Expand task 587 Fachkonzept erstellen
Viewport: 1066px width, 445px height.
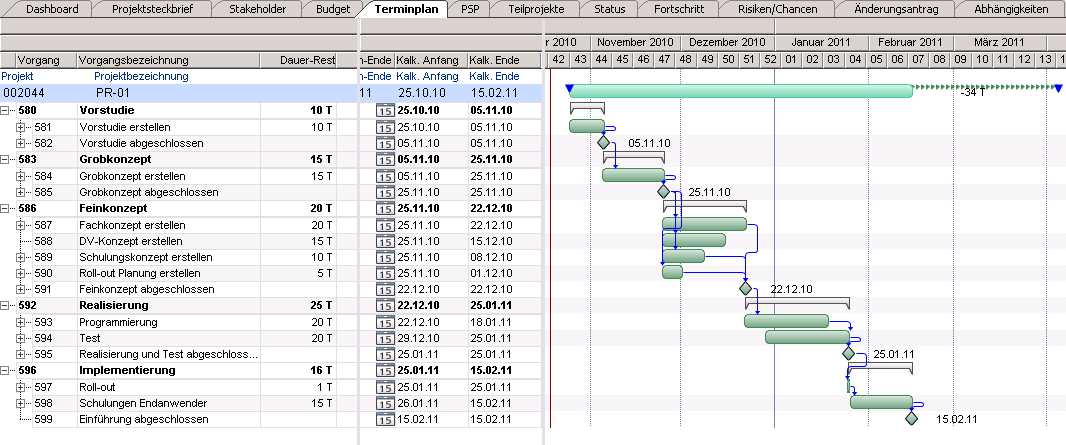(x=20, y=225)
